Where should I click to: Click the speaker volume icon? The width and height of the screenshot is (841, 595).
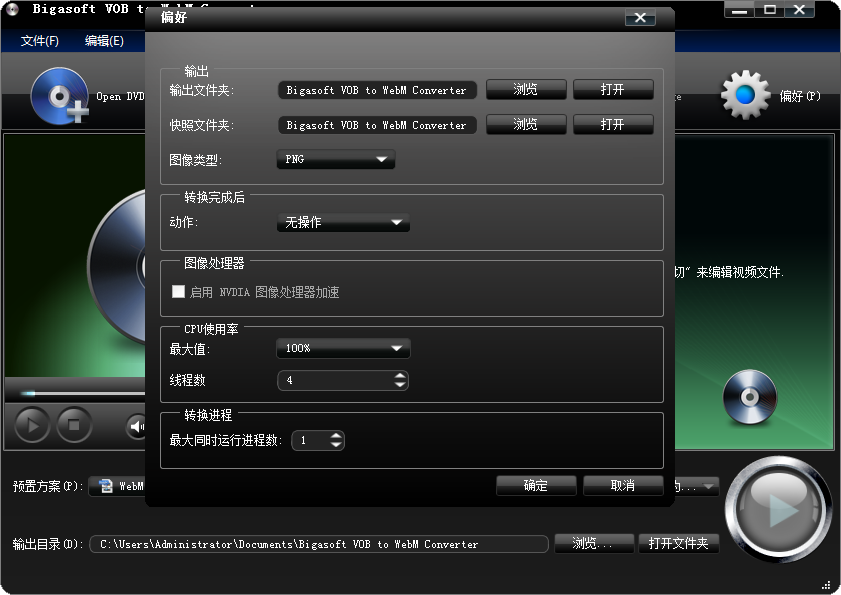tap(136, 425)
